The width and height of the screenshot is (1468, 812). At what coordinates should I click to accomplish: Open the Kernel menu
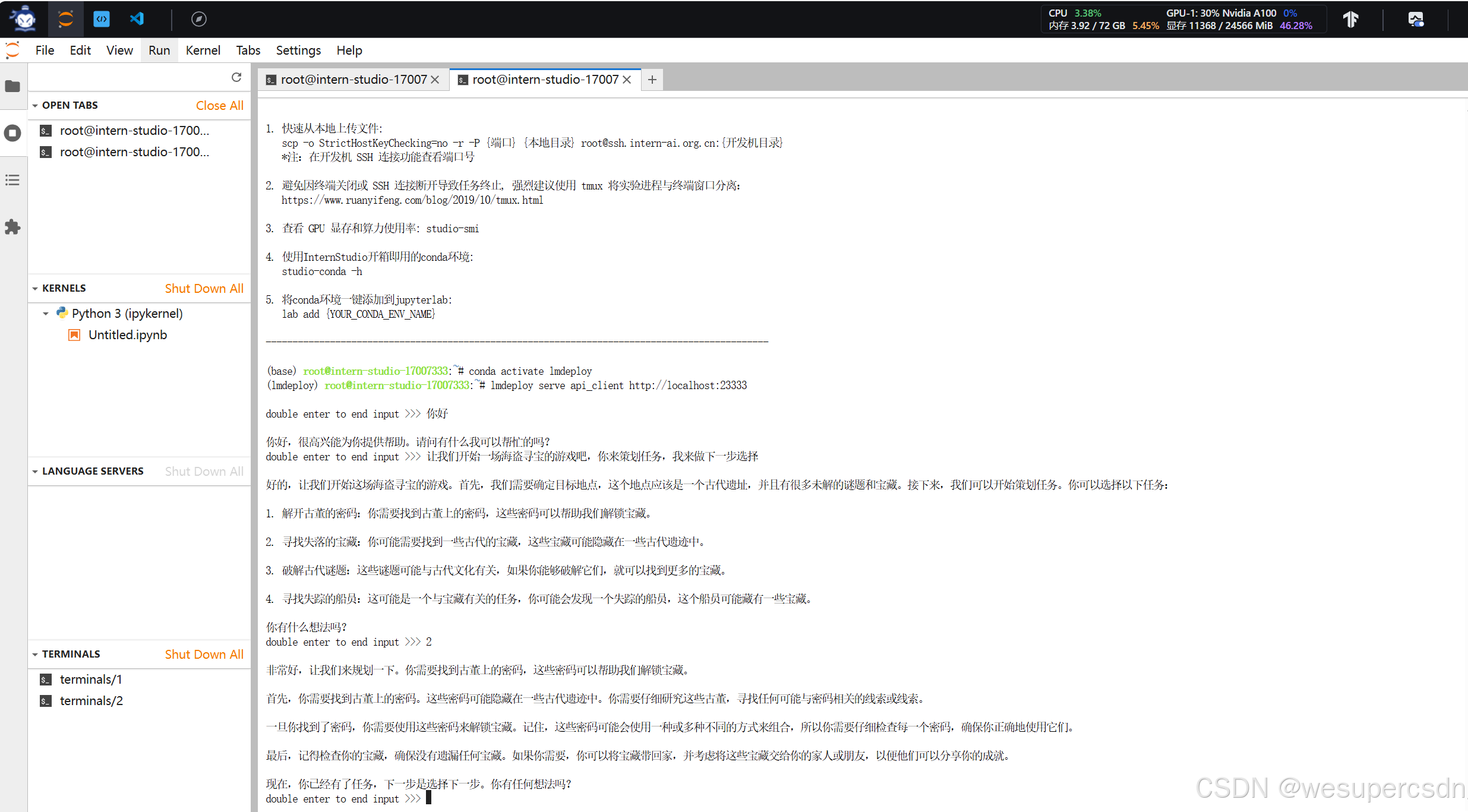pos(203,50)
